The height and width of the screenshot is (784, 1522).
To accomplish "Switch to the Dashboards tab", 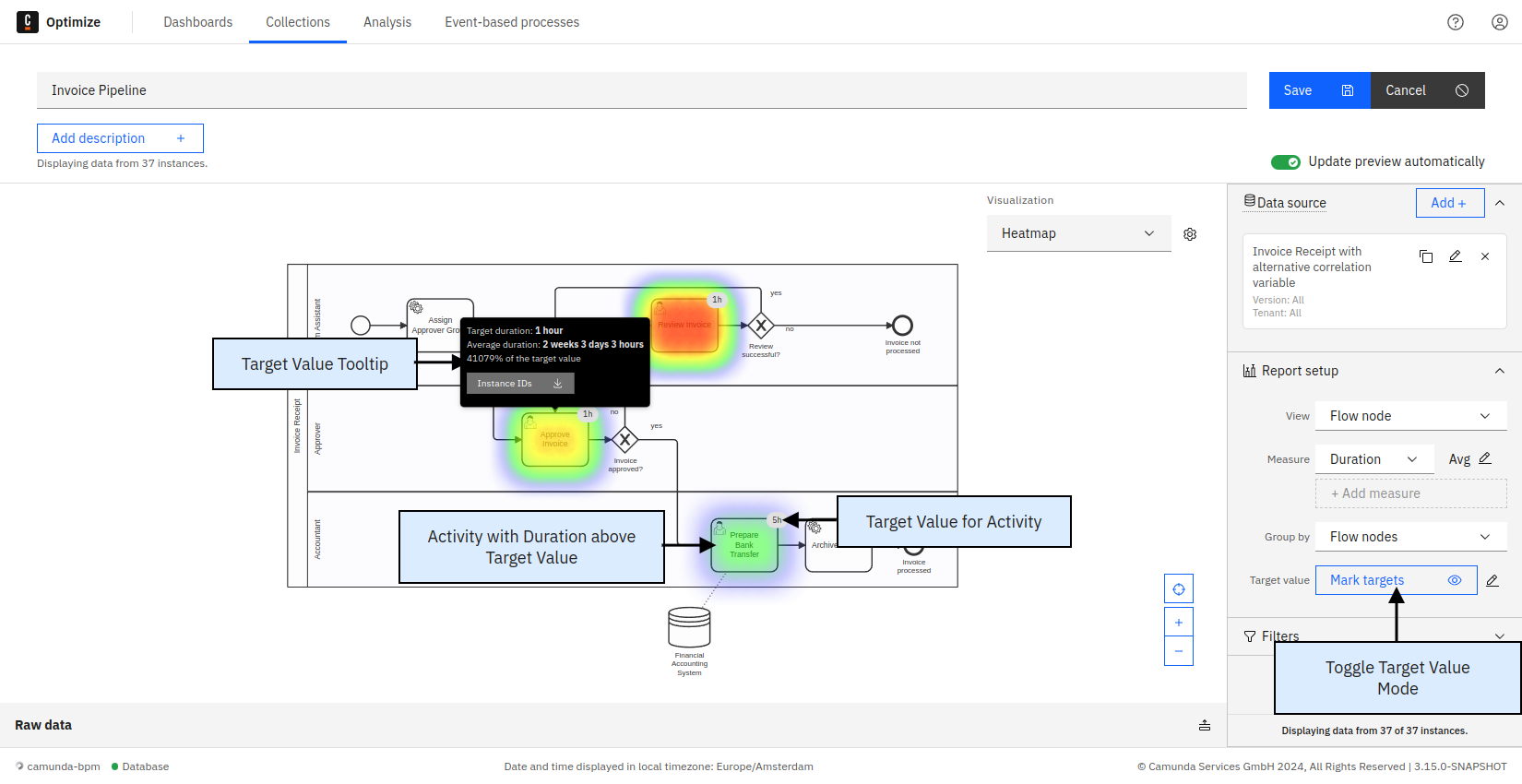I will (x=198, y=22).
